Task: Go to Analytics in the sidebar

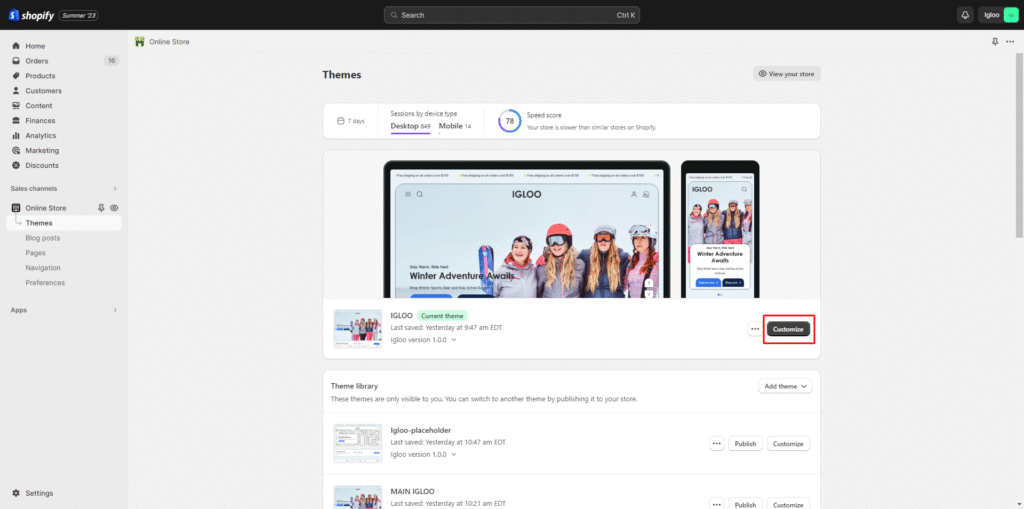Action: (x=41, y=135)
